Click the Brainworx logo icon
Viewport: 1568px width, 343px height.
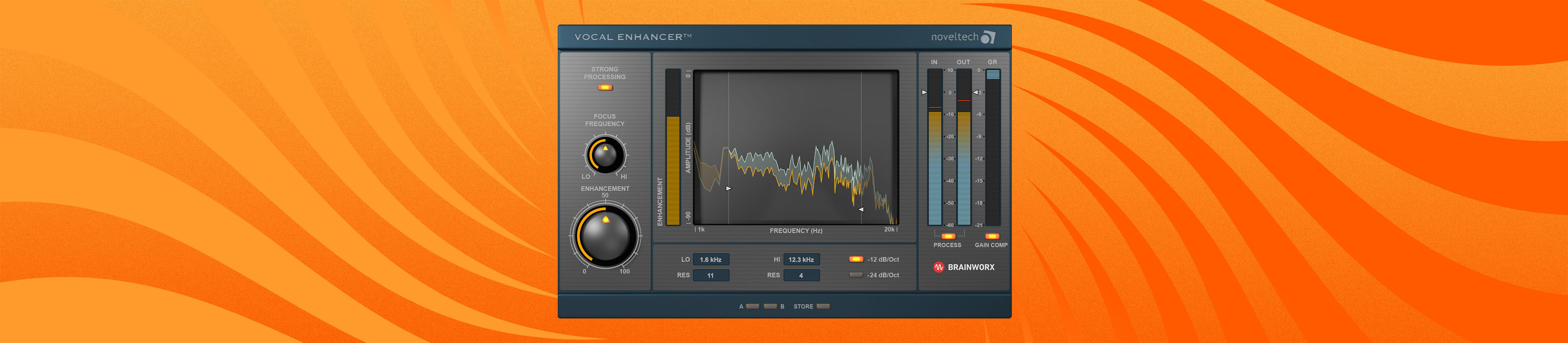pos(939,267)
